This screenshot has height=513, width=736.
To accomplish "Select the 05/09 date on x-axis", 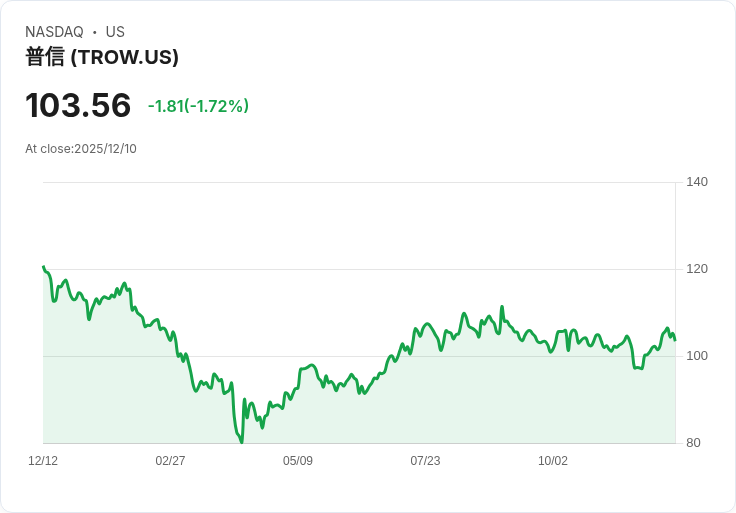I will coord(298,461).
